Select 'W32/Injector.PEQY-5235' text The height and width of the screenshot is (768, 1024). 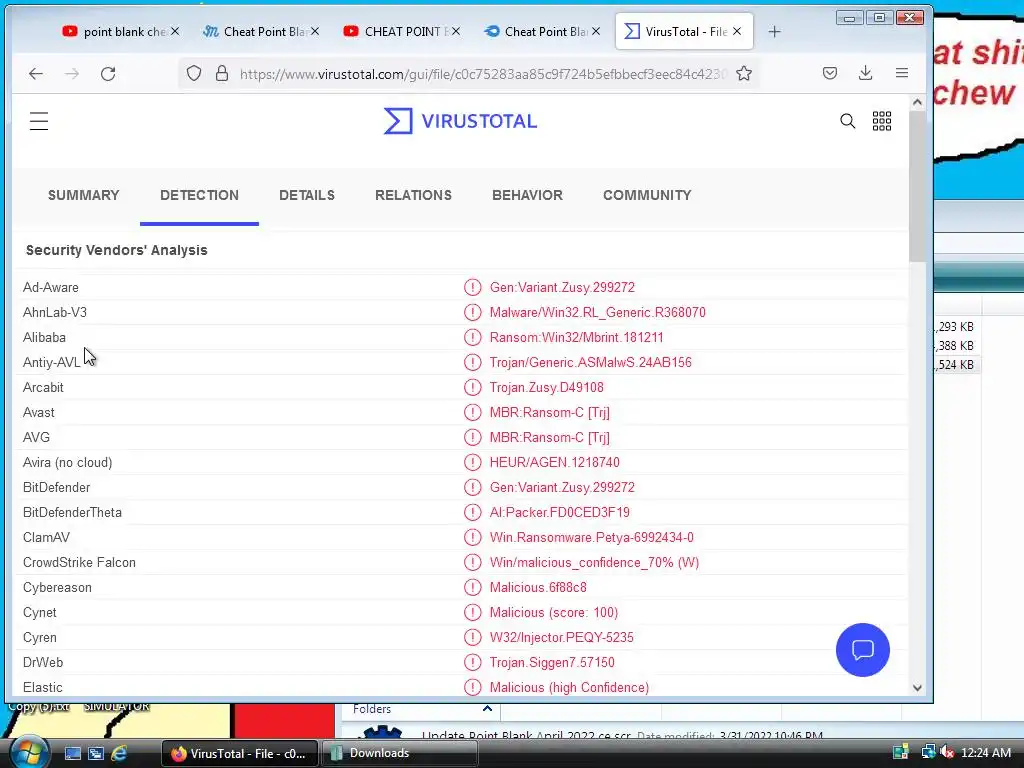coord(562,637)
